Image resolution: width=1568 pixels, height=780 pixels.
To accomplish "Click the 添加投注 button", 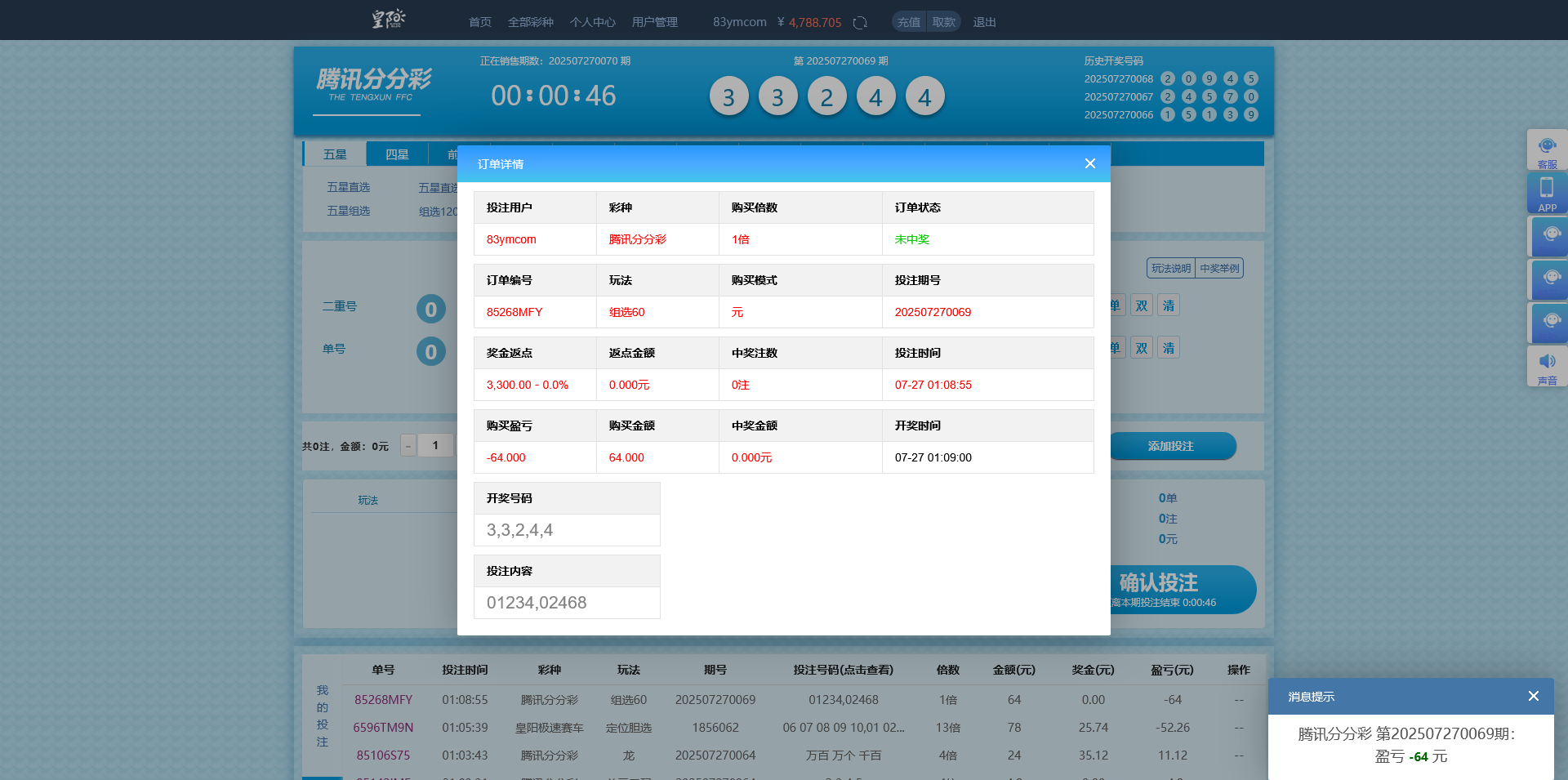I will pos(1172,446).
